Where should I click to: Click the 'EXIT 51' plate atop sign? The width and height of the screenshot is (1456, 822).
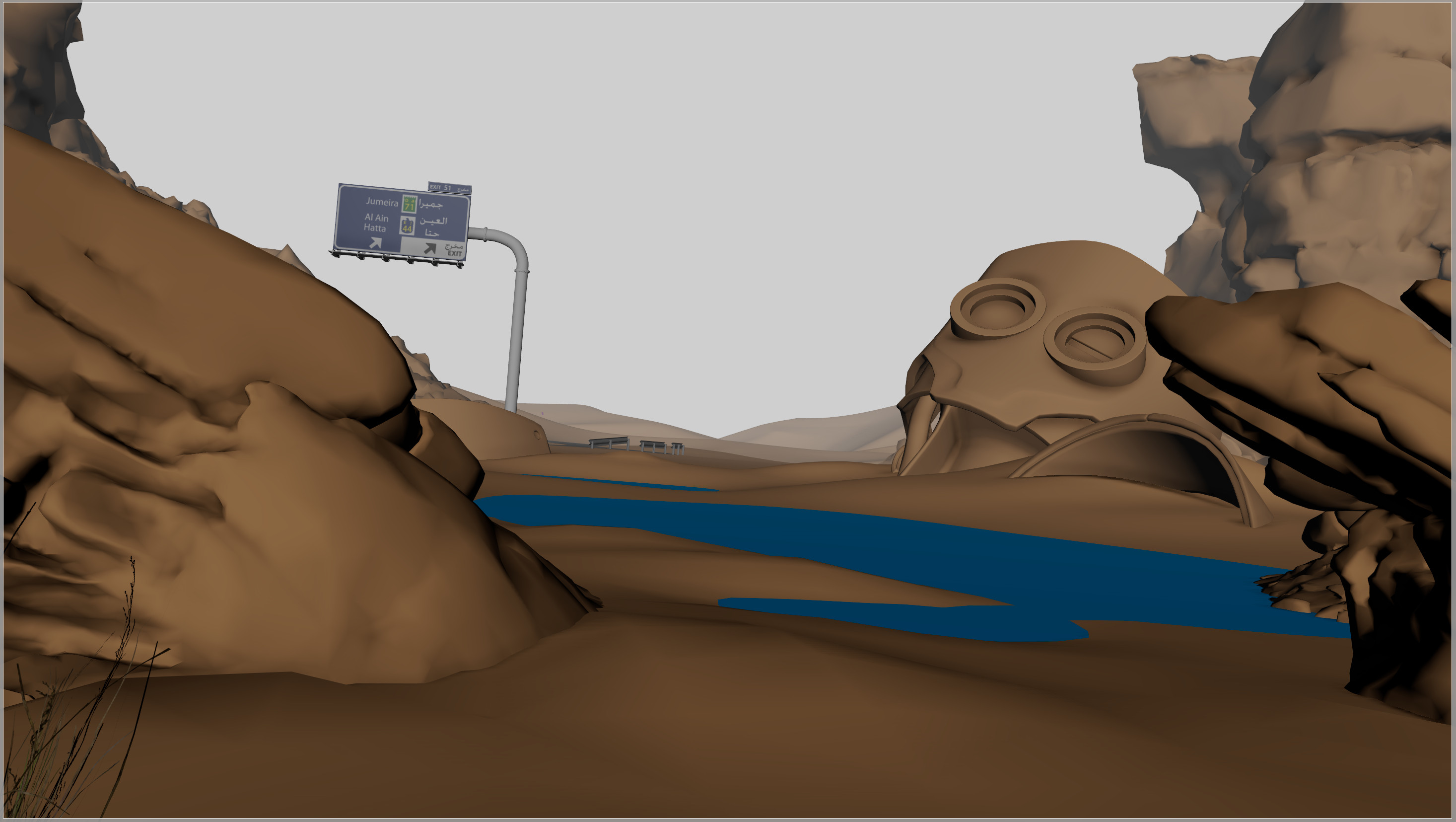click(x=449, y=188)
